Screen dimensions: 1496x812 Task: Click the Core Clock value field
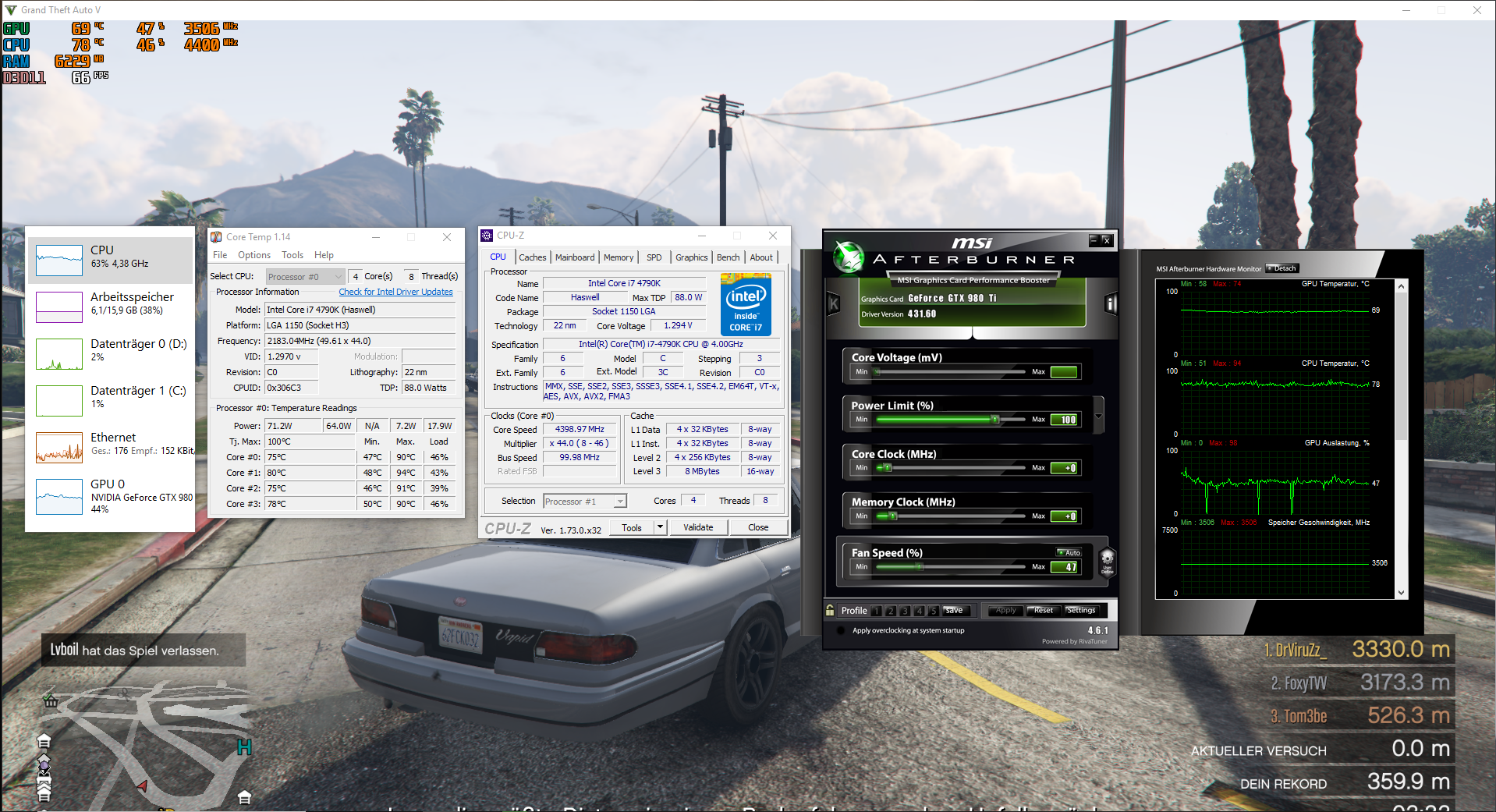(x=1064, y=468)
